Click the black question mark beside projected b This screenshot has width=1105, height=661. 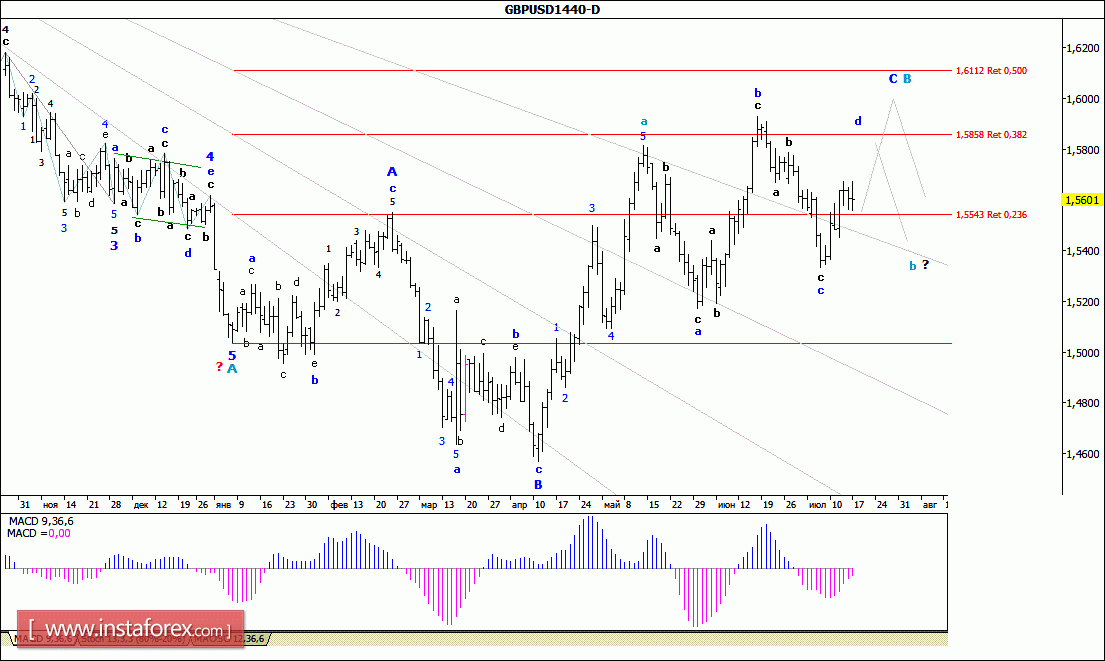[925, 265]
